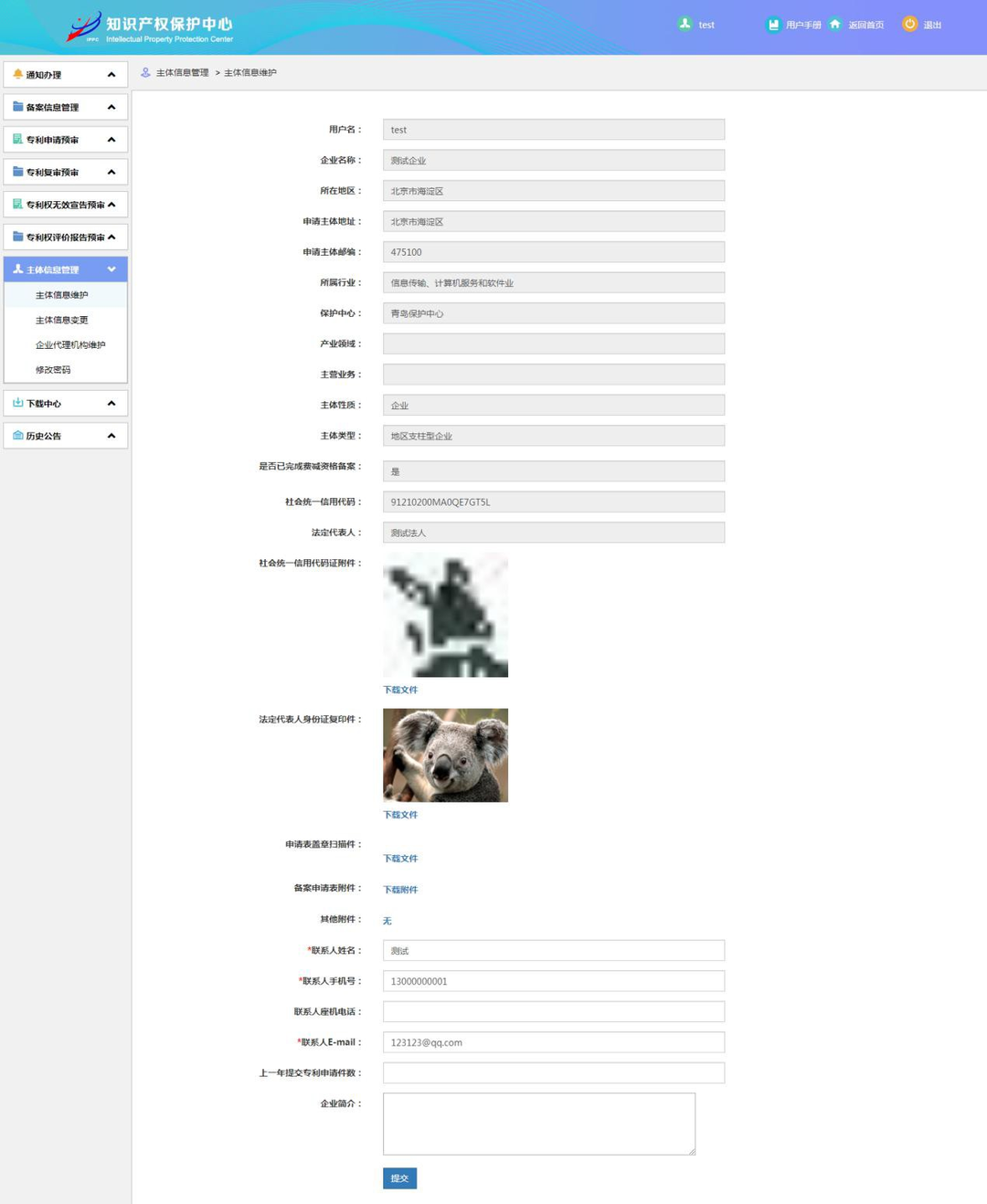
Task: Expand the 专利申请预审 menu chevron
Action: pyautogui.click(x=111, y=140)
